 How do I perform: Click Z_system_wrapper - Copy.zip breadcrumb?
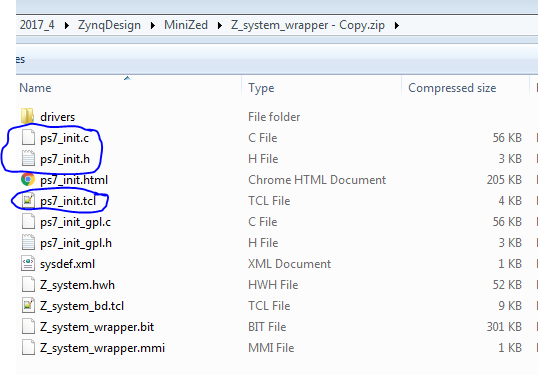(308, 25)
